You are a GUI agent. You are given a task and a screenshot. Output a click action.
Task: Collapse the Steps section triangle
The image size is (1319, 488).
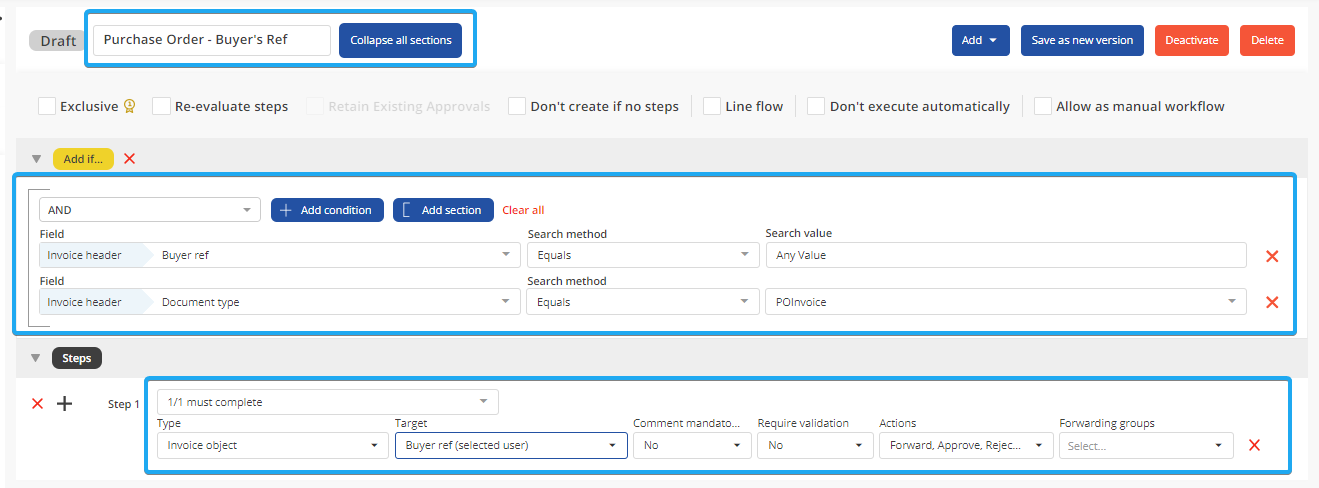coord(37,358)
